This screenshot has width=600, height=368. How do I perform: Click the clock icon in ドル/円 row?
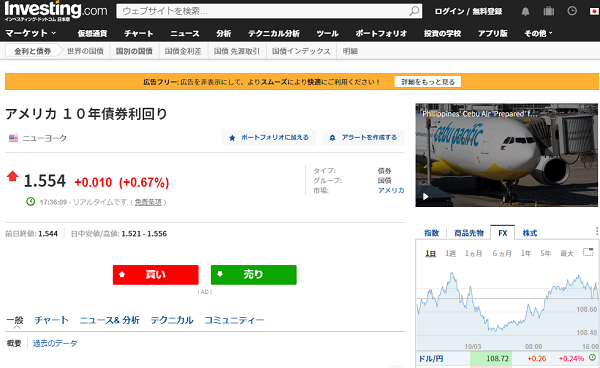tap(592, 358)
